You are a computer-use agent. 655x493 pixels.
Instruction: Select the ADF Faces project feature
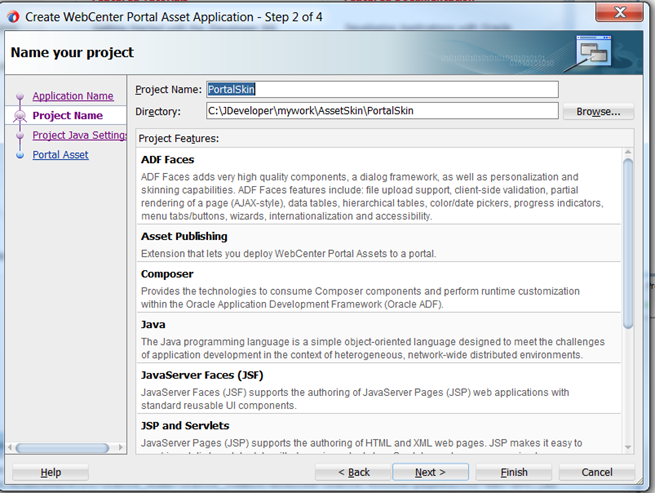[x=167, y=160]
